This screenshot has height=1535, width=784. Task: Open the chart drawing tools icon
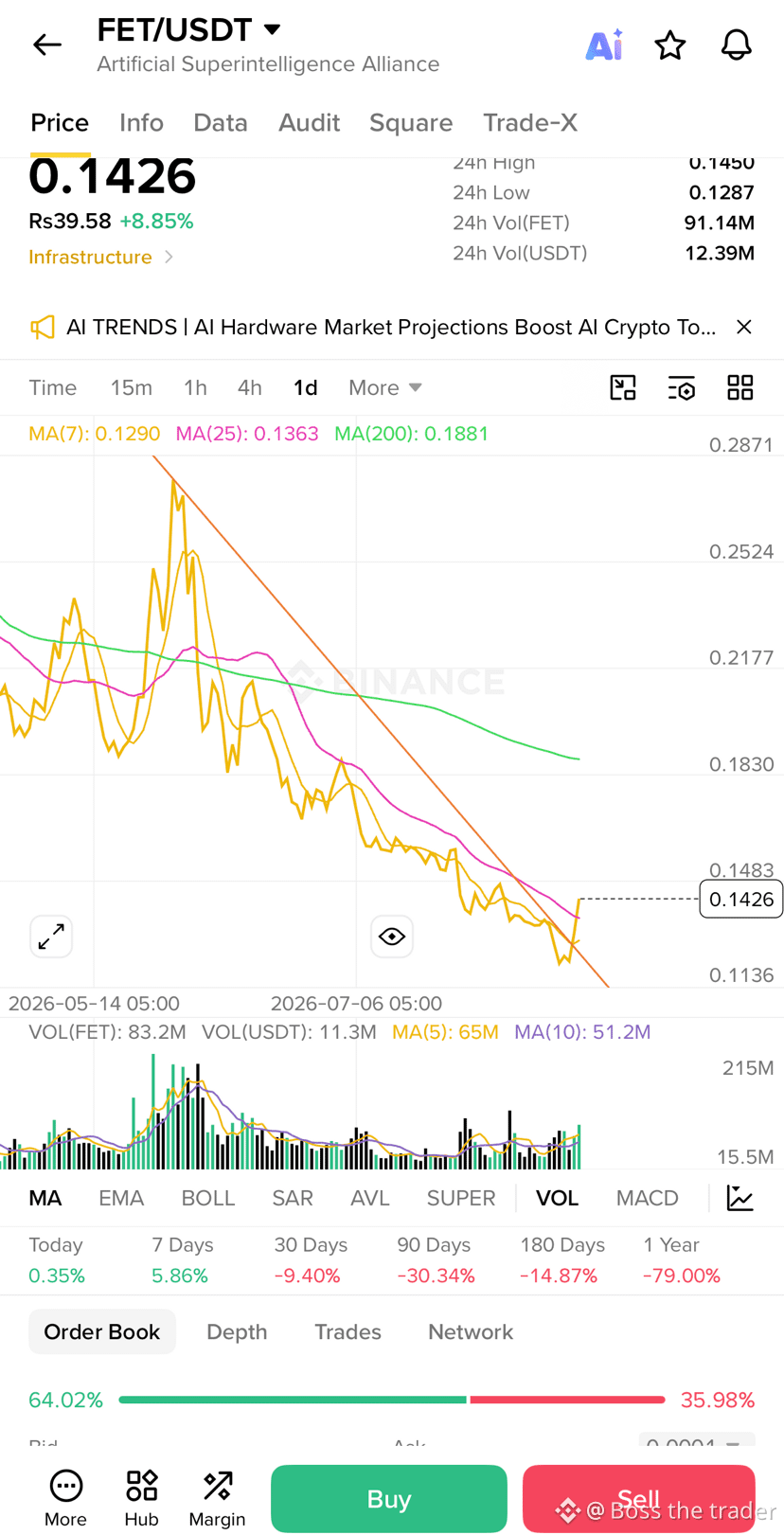pos(623,387)
